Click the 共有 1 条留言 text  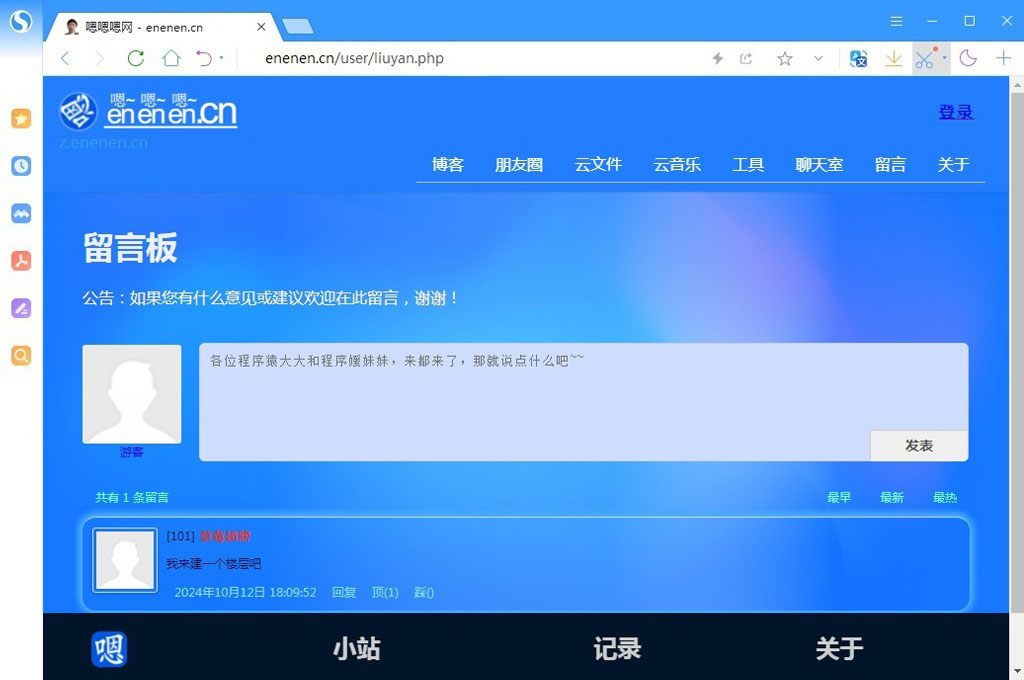click(x=132, y=498)
